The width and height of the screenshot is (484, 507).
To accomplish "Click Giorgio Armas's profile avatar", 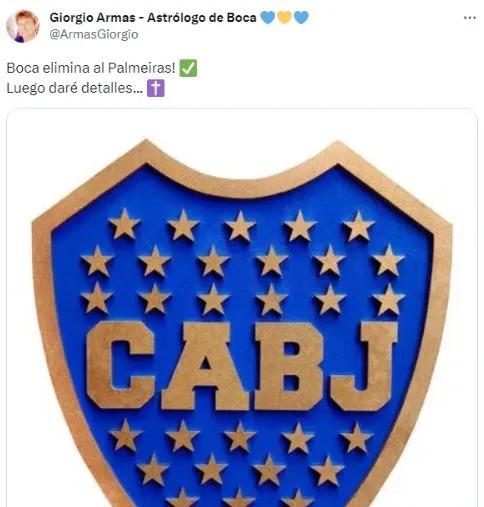I will [23, 26].
